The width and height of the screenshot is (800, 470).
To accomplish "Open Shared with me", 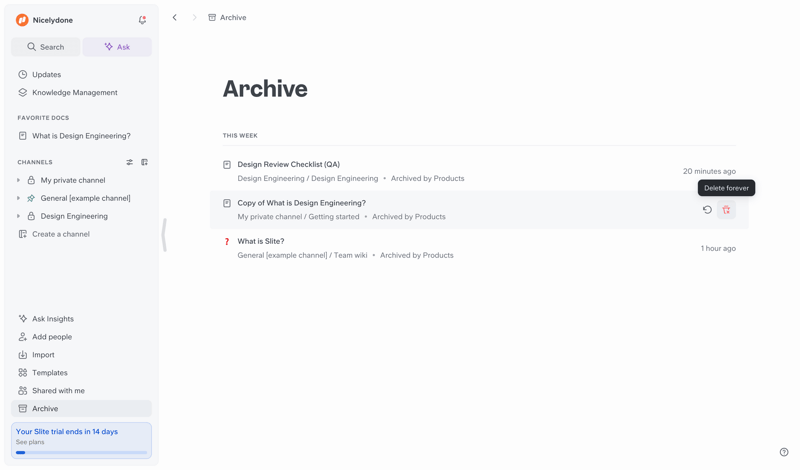I will 58,391.
